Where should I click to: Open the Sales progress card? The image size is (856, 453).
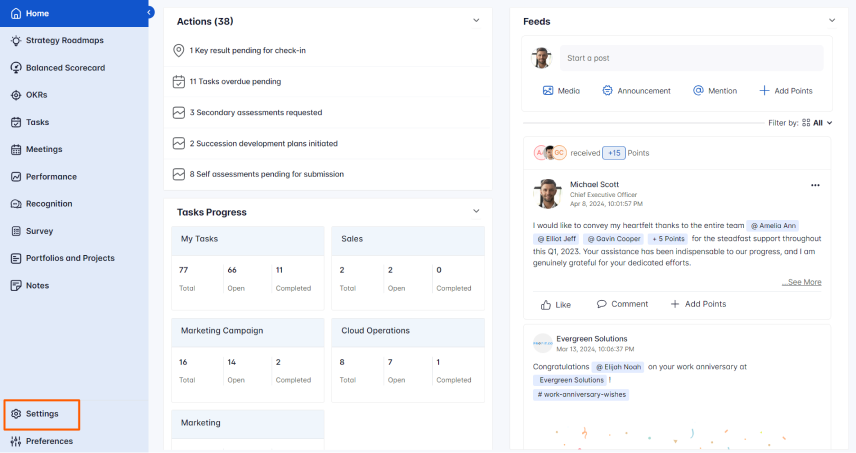408,268
